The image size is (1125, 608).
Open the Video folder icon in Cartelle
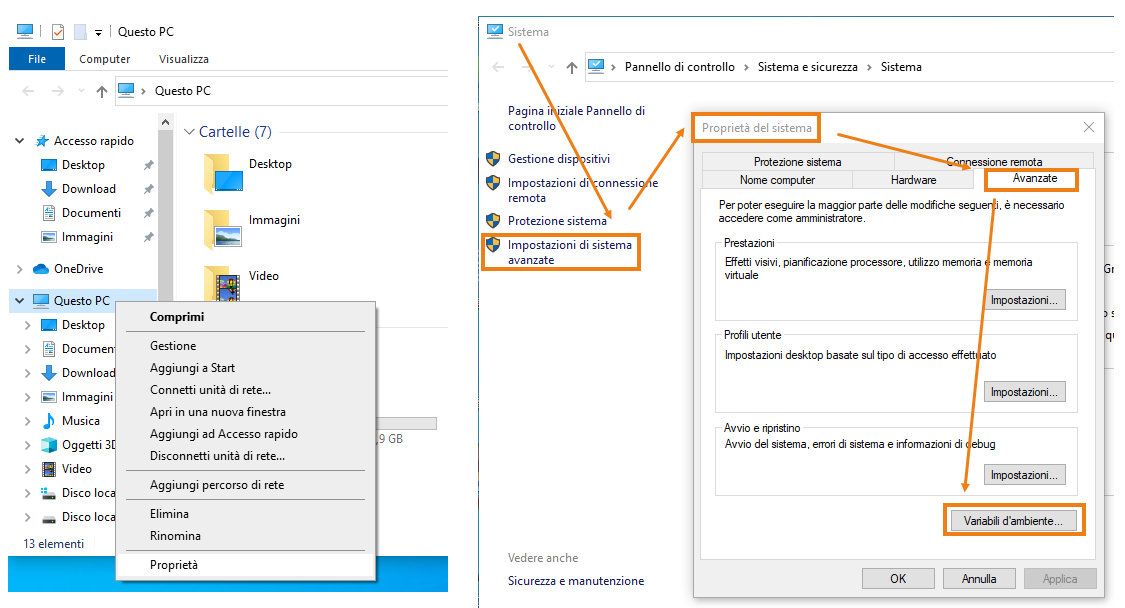[x=222, y=282]
